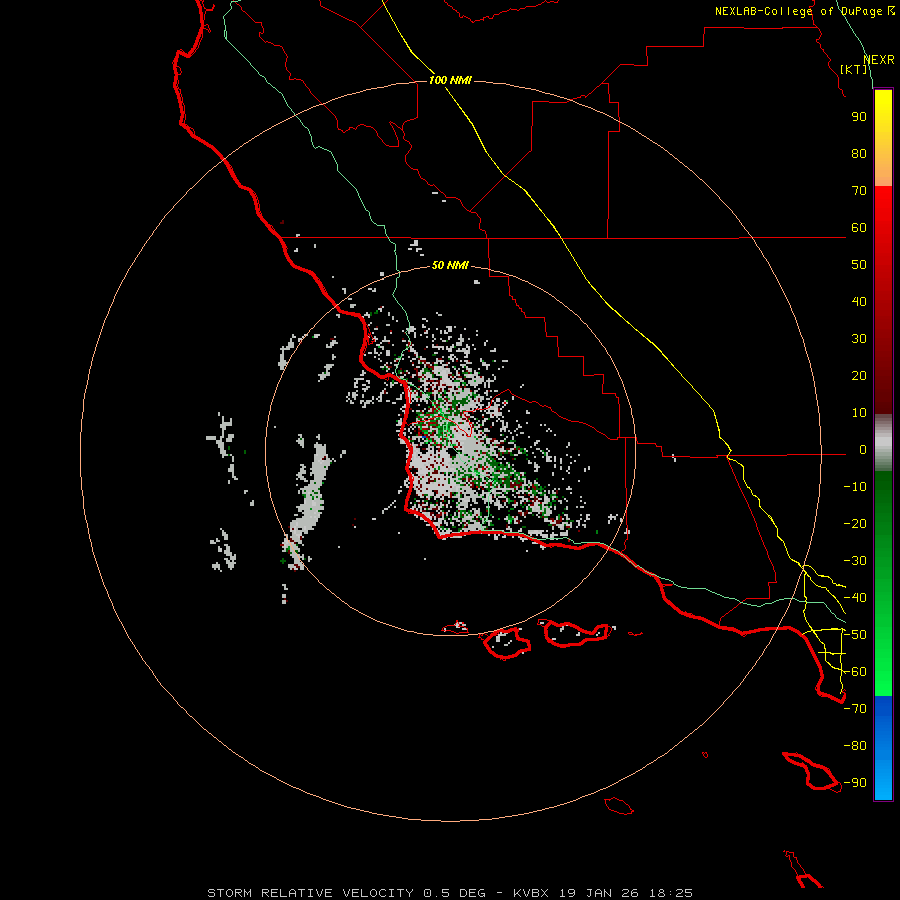900x900 pixels.
Task: Click the 19 JAN 26 date in caption
Action: (x=599, y=893)
